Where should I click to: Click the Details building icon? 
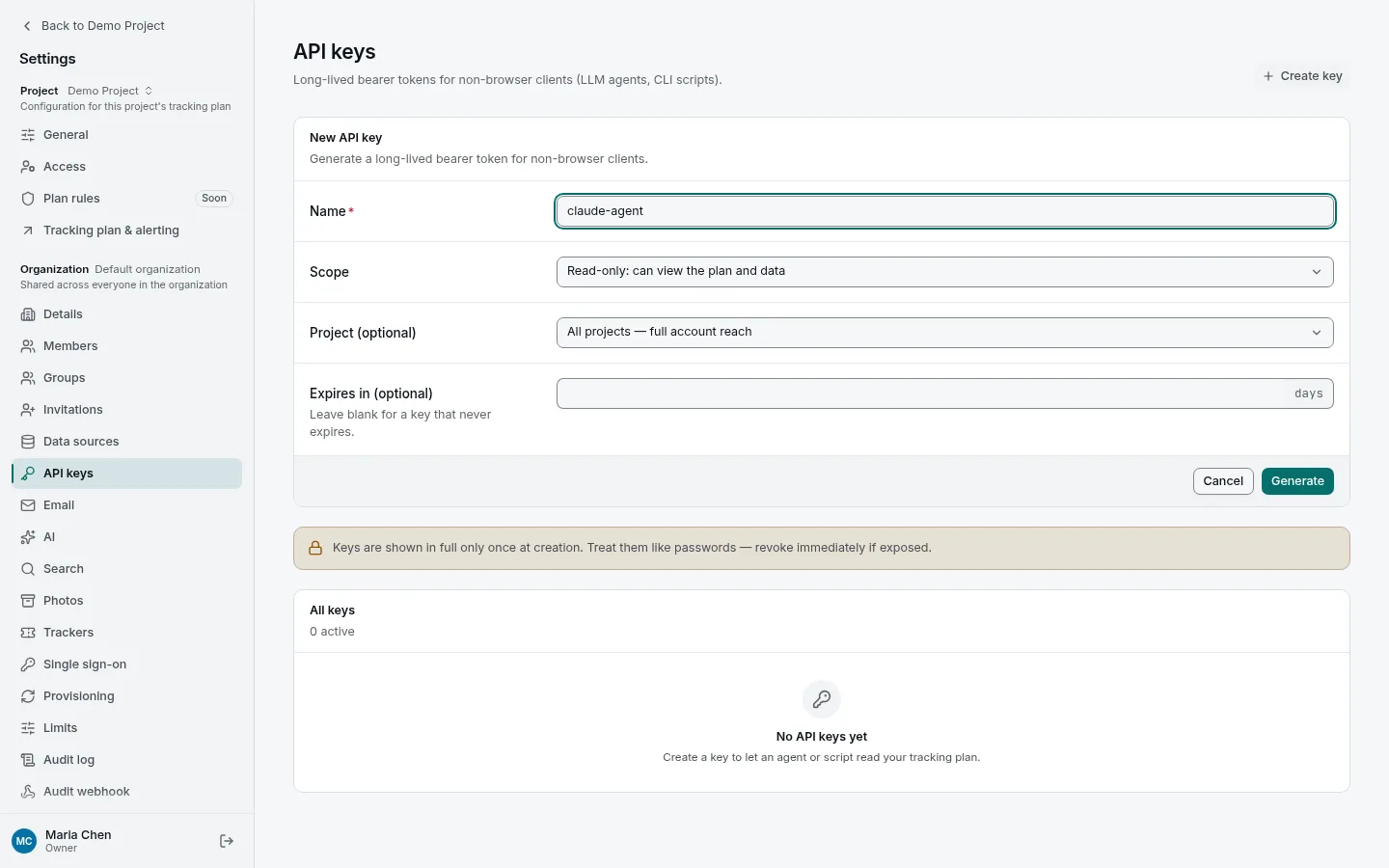(28, 314)
